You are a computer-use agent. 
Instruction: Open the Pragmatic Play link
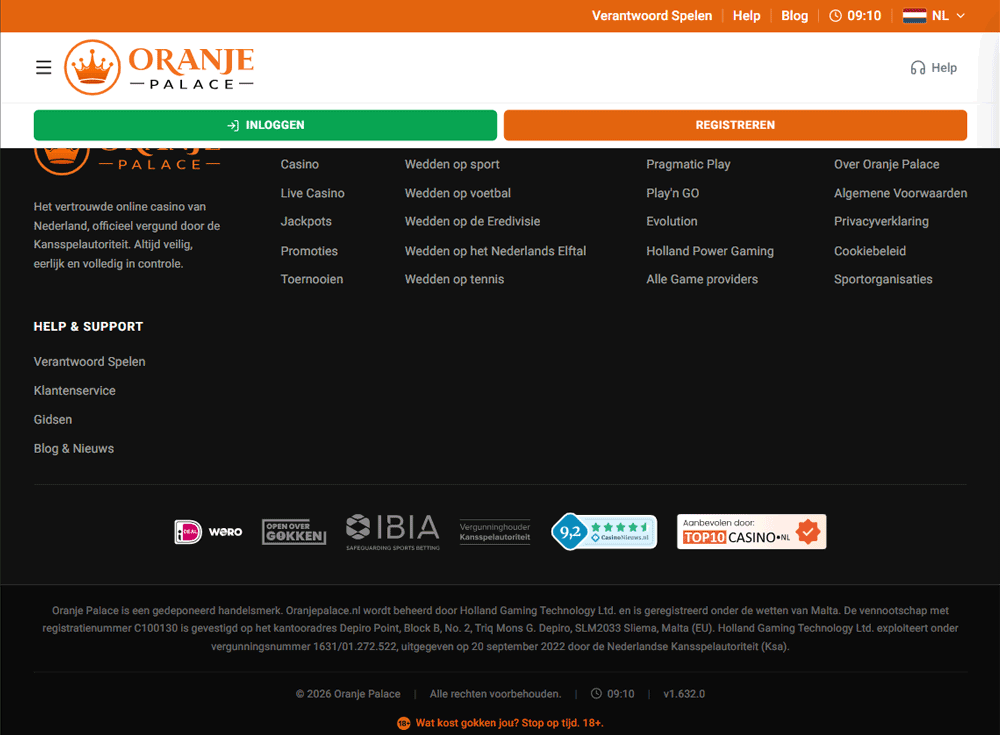pos(688,164)
